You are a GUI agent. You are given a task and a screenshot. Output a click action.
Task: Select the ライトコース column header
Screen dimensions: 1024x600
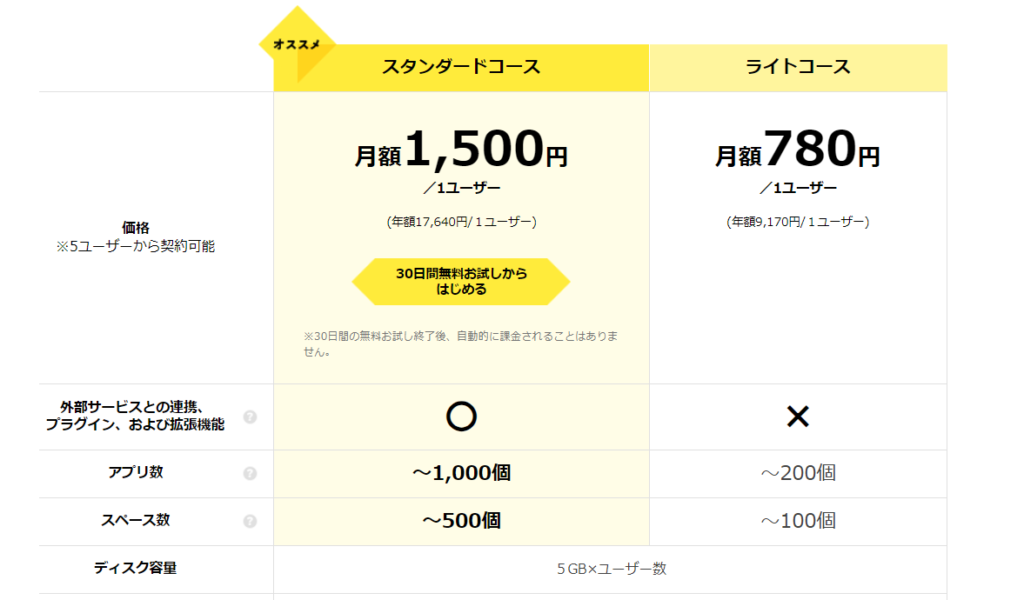click(x=797, y=68)
